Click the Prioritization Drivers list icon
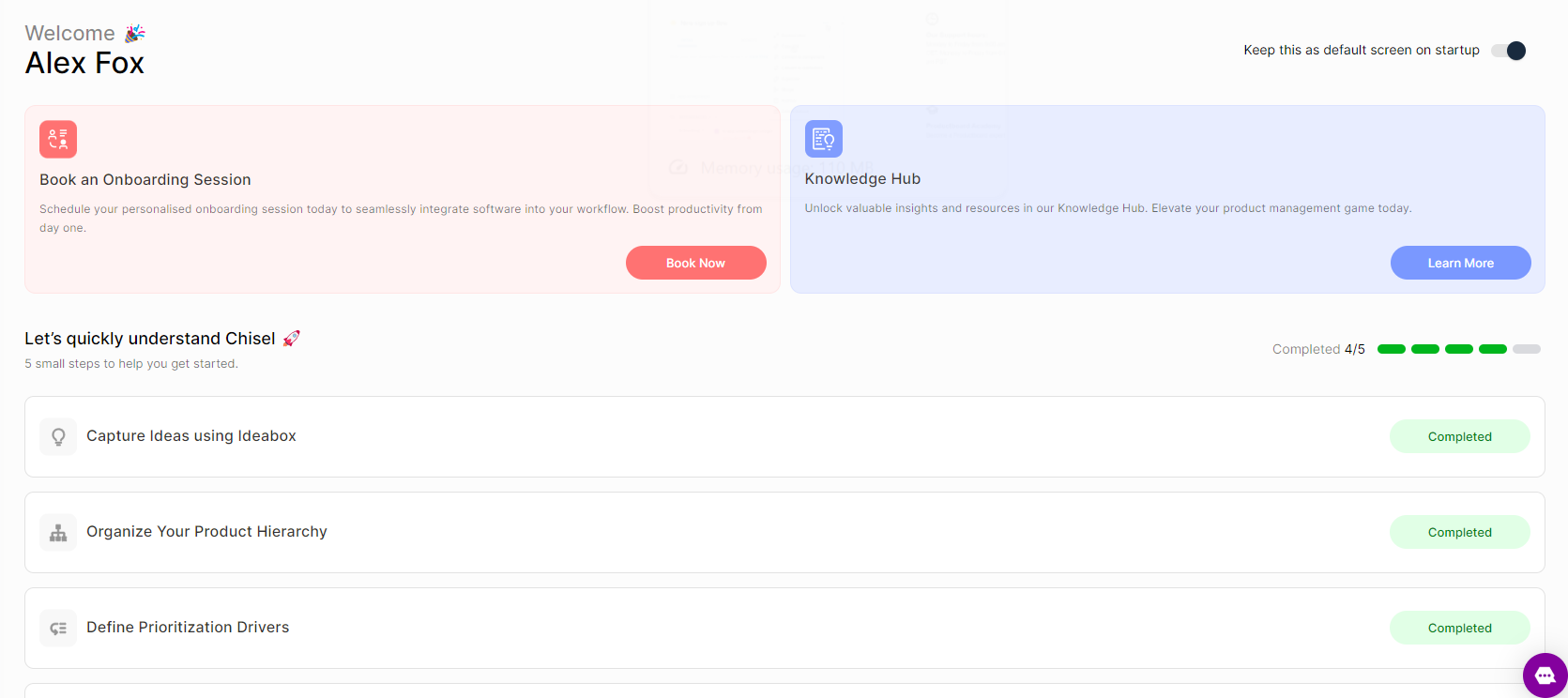The height and width of the screenshot is (698, 1568). [x=58, y=629]
